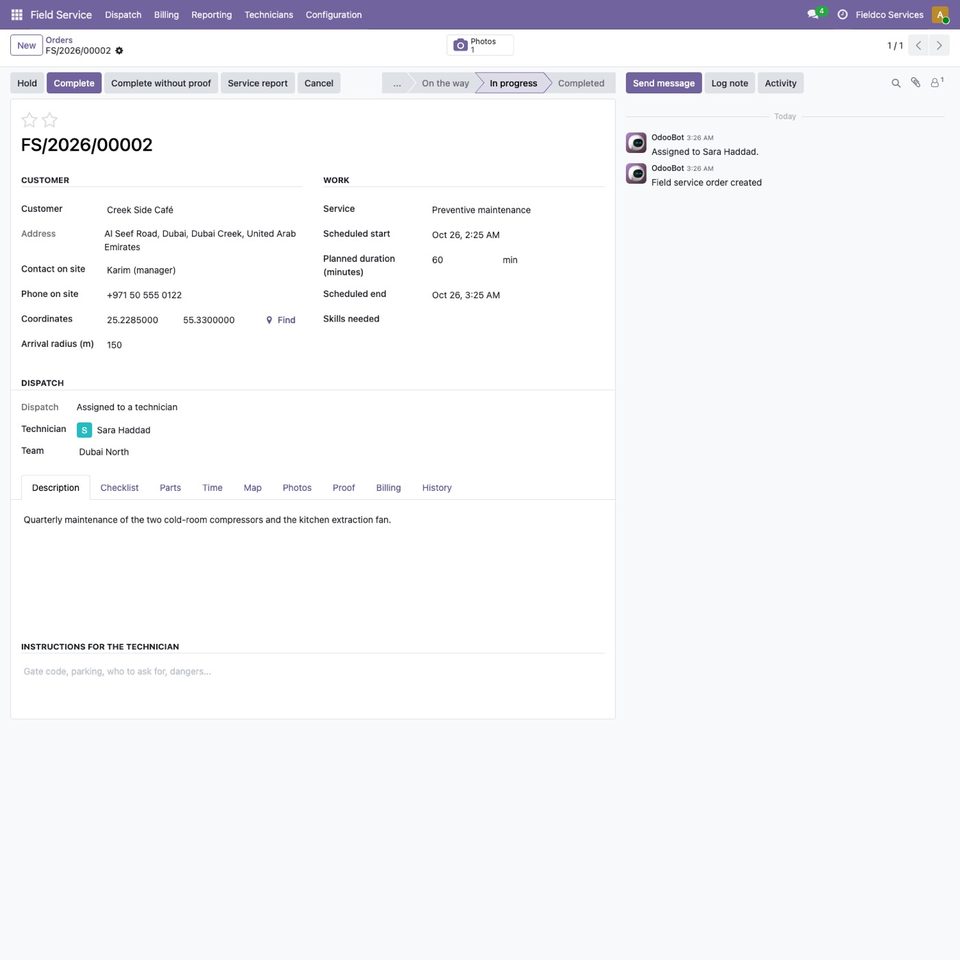Image resolution: width=960 pixels, height=960 pixels.
Task: Switch to the Parts tab
Action: click(x=170, y=488)
